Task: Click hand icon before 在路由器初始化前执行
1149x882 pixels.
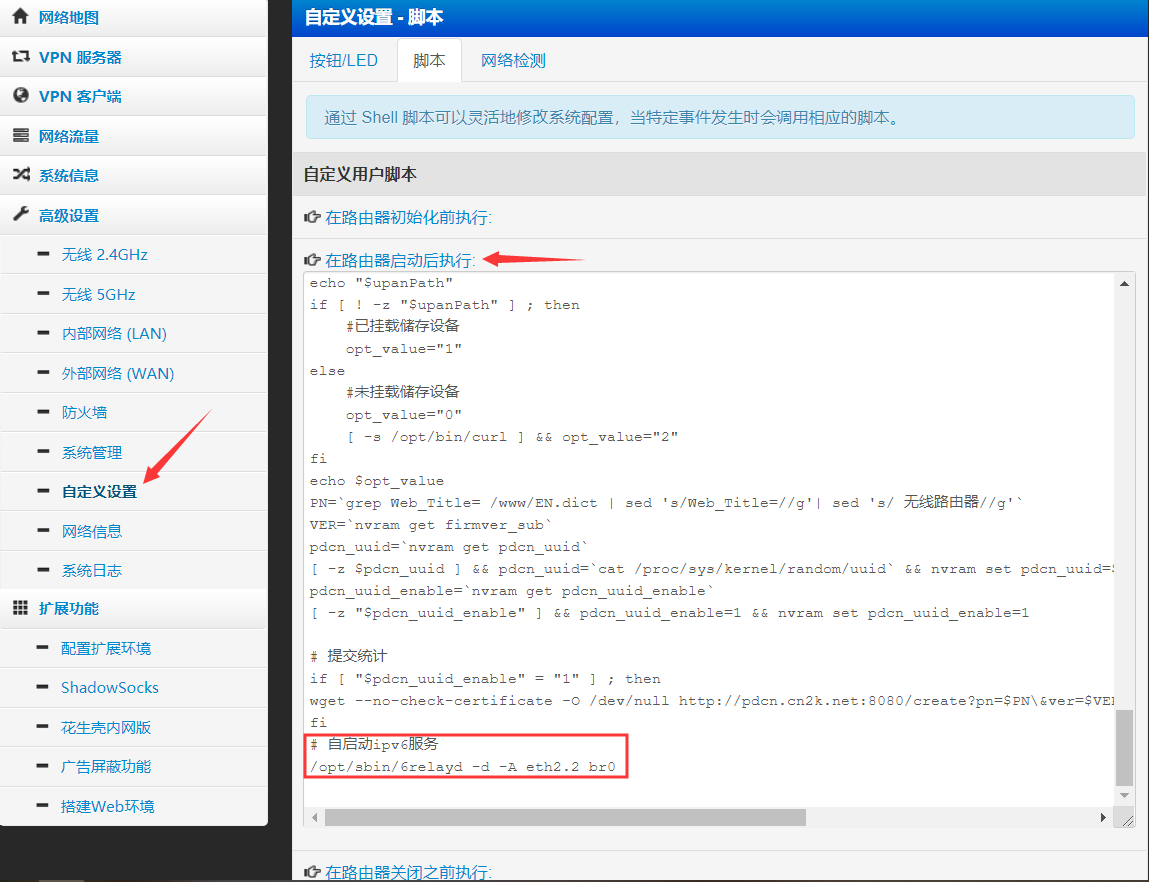Action: [x=312, y=218]
